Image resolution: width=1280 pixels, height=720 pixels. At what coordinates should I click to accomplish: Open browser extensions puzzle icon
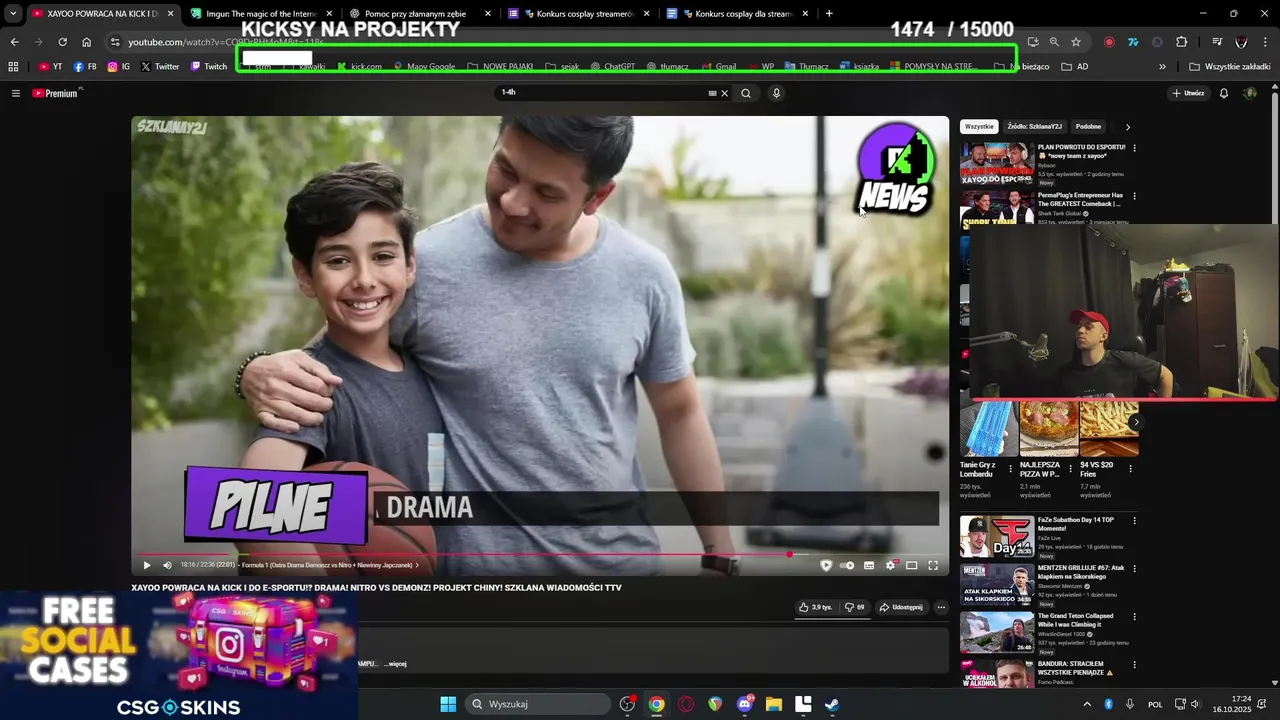click(1182, 42)
